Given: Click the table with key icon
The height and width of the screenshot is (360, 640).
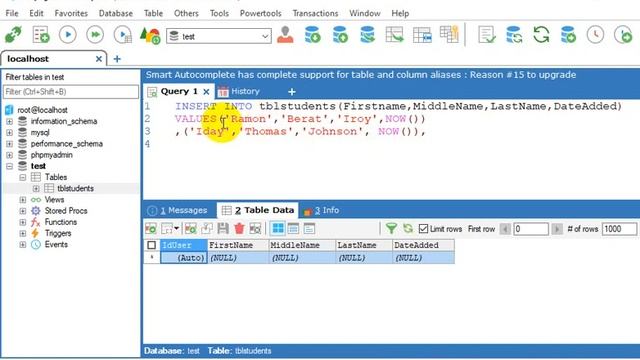Looking at the screenshot, I should (449, 35).
